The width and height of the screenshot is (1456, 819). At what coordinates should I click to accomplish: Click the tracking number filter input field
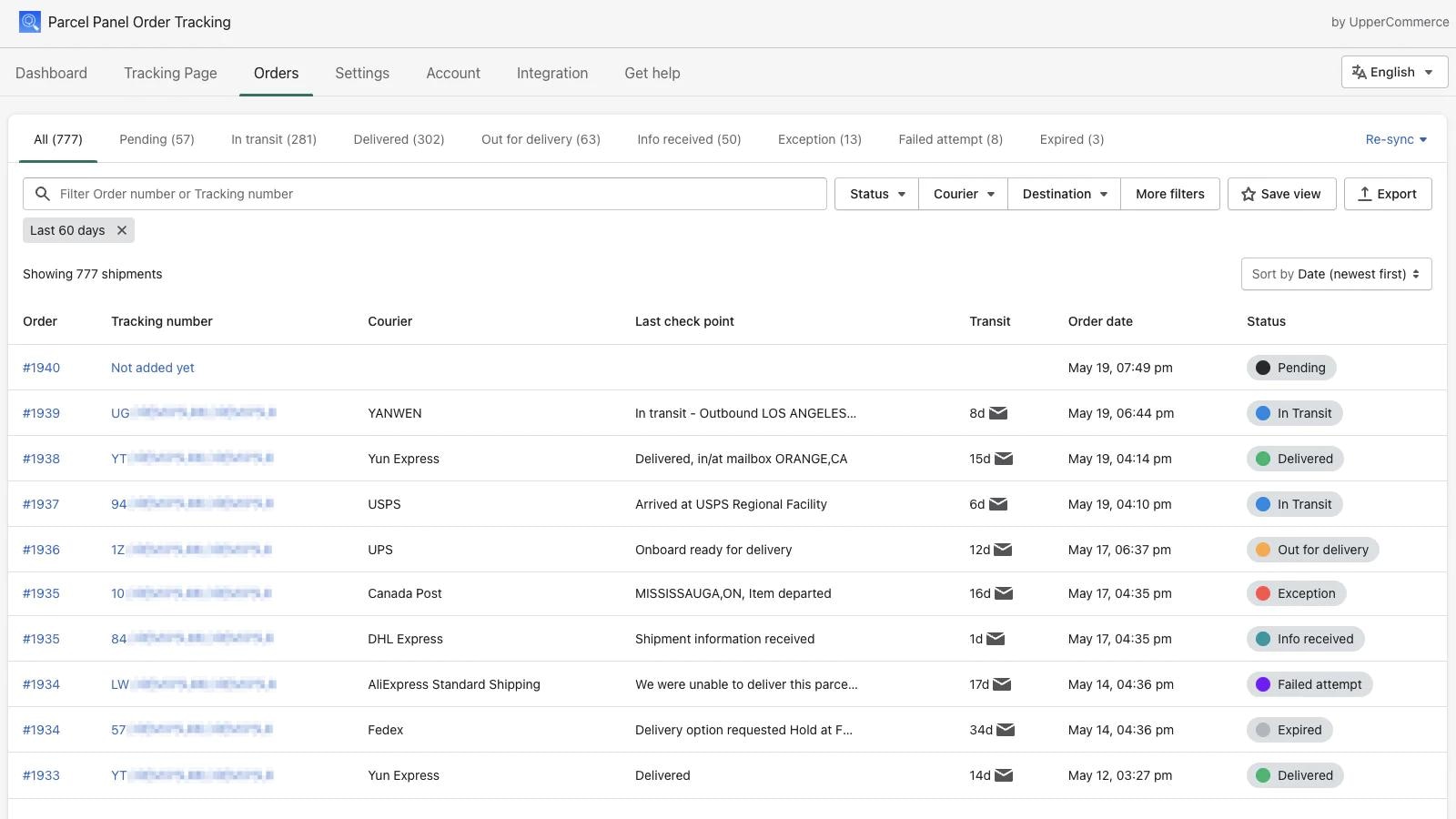tap(364, 193)
